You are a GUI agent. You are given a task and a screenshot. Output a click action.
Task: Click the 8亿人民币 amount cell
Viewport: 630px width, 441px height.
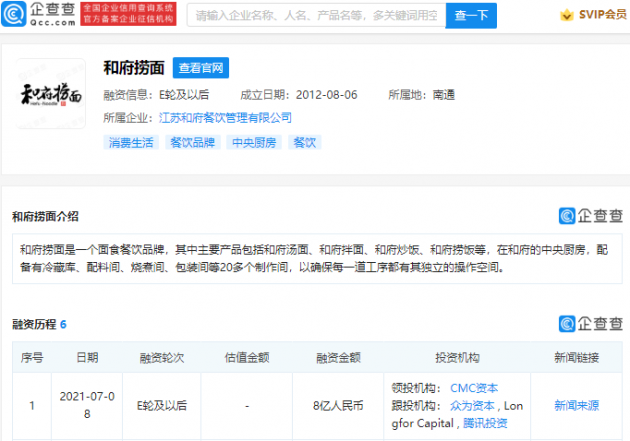click(338, 406)
